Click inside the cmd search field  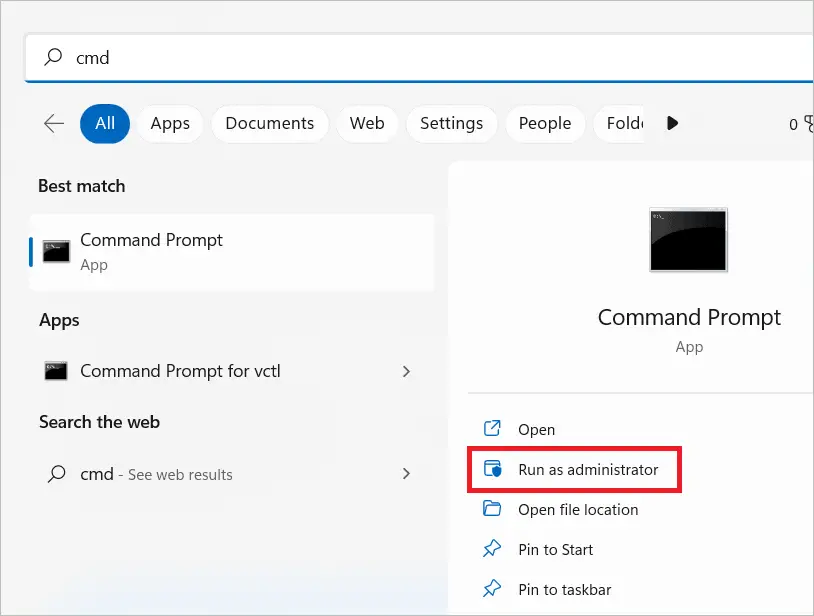pos(200,58)
